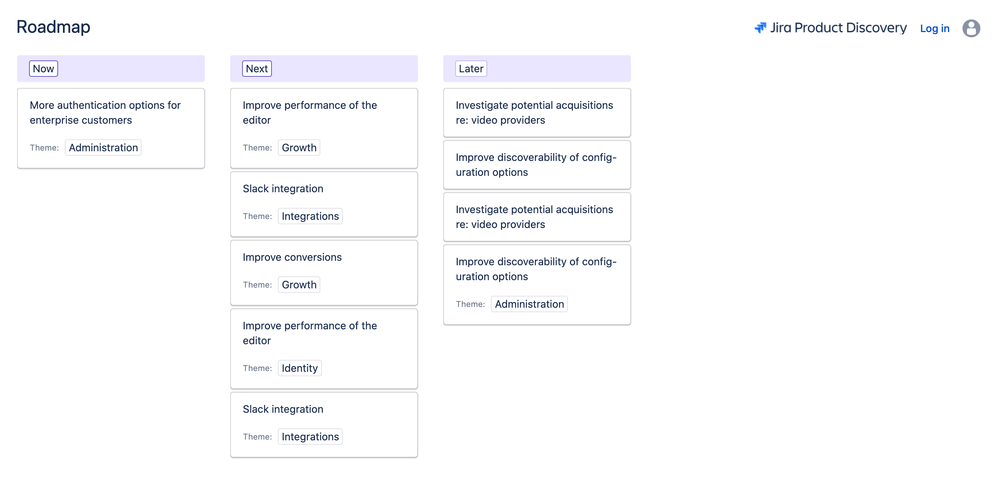Image resolution: width=999 pixels, height=494 pixels.
Task: Open first Improve discoverability of configuration options card
Action: tap(537, 165)
